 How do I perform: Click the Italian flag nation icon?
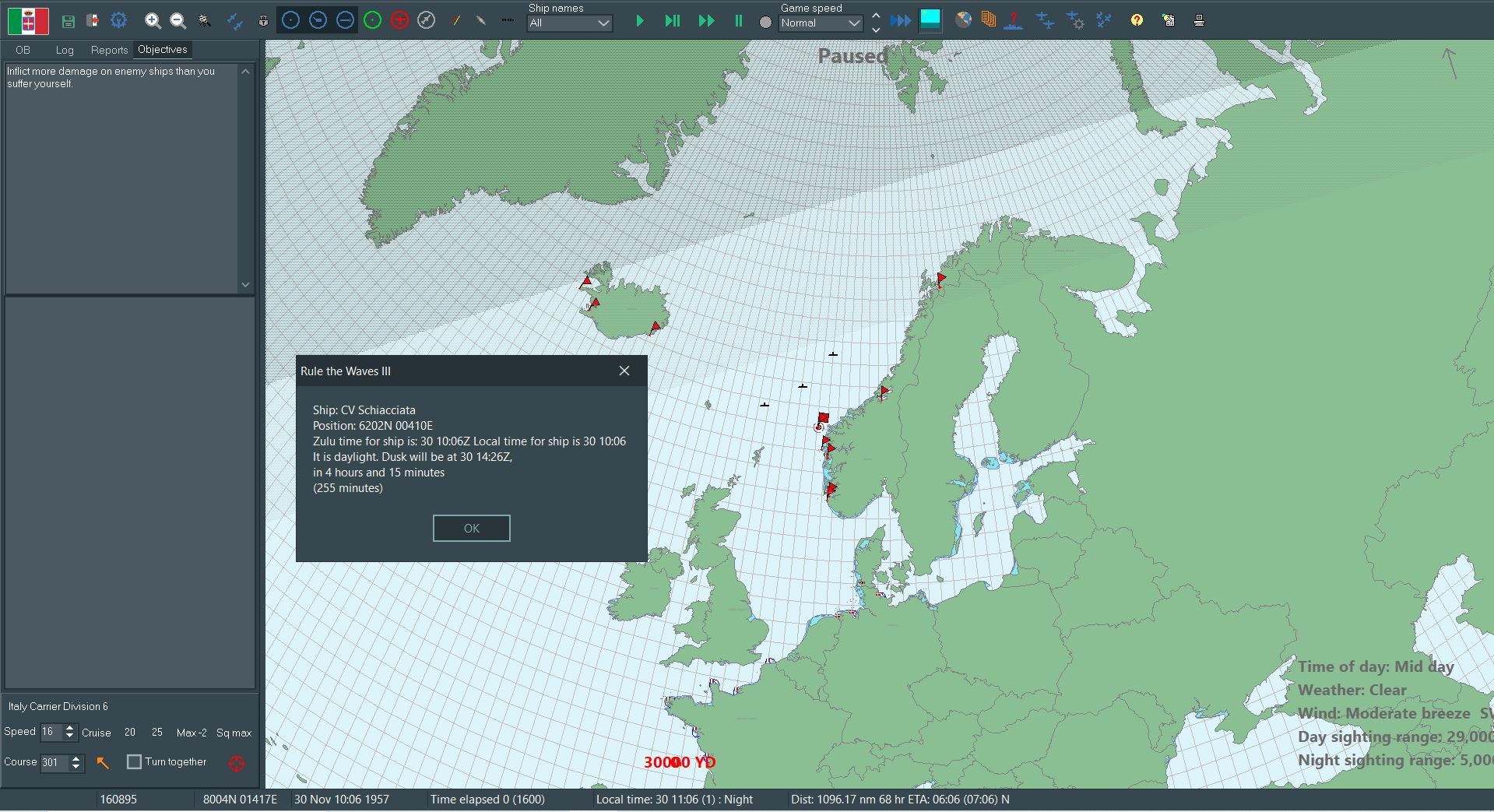pyautogui.click(x=29, y=21)
